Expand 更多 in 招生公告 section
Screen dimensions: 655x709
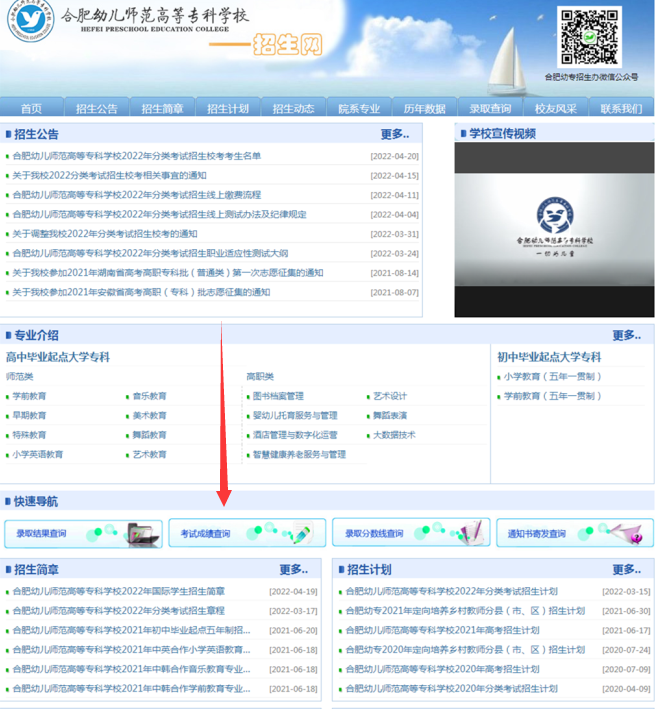(x=395, y=134)
